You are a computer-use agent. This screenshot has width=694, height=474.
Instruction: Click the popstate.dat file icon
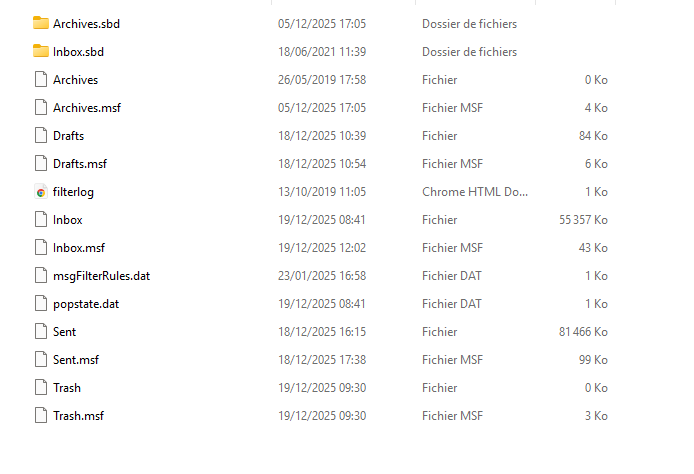(40, 303)
